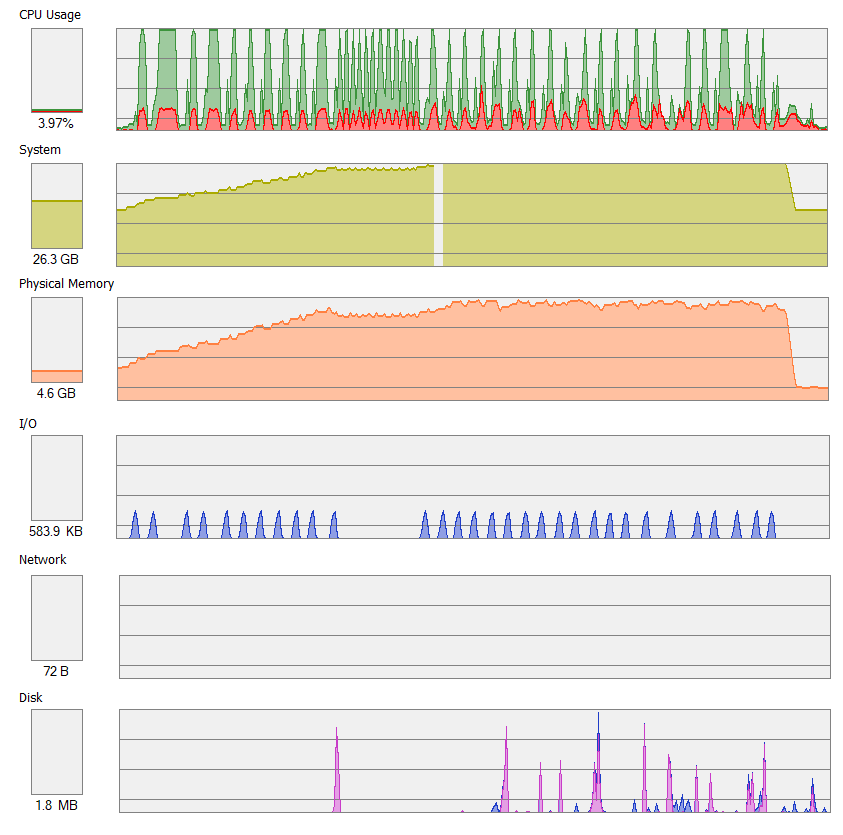Click the I/O mini gauge box
This screenshot has height=835, width=843.
click(x=57, y=478)
